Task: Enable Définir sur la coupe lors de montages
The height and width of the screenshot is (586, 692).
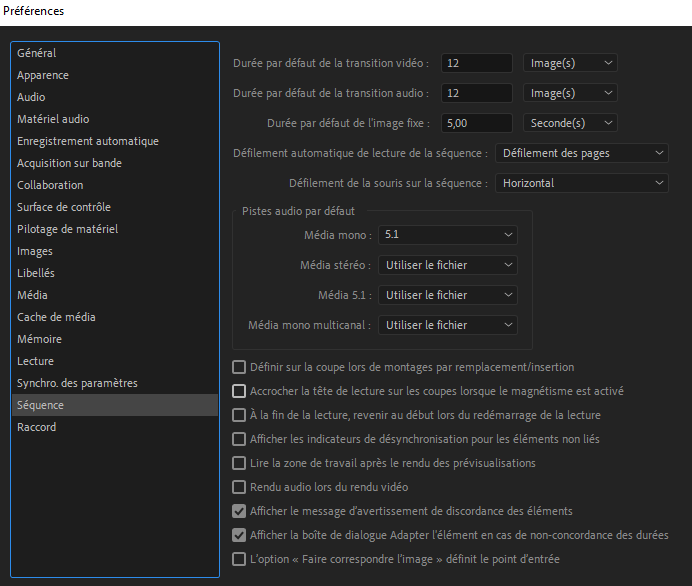Action: [x=239, y=367]
